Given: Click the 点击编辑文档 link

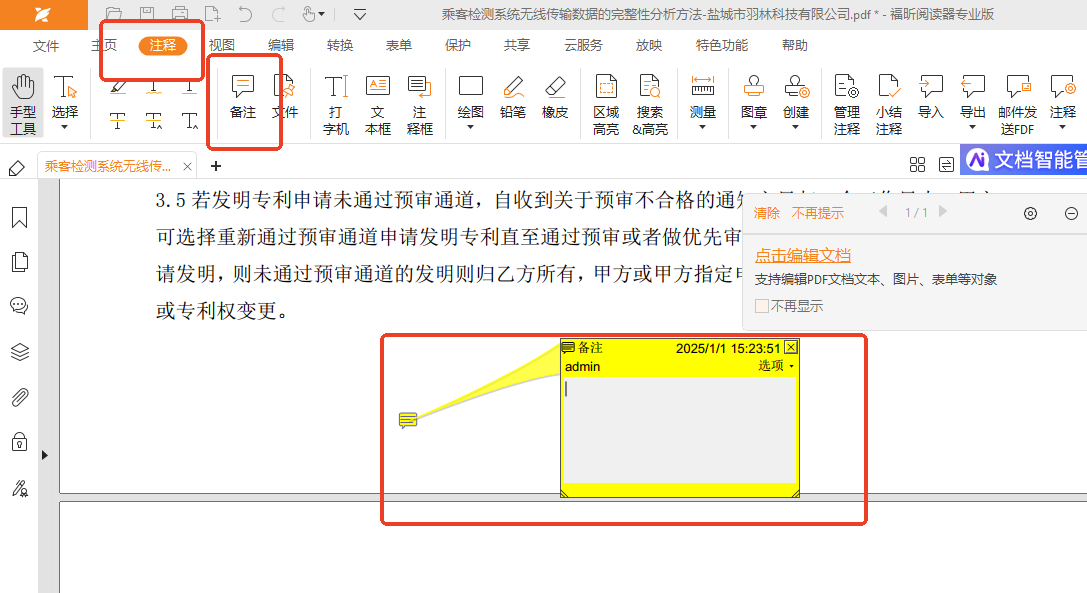Looking at the screenshot, I should (803, 256).
